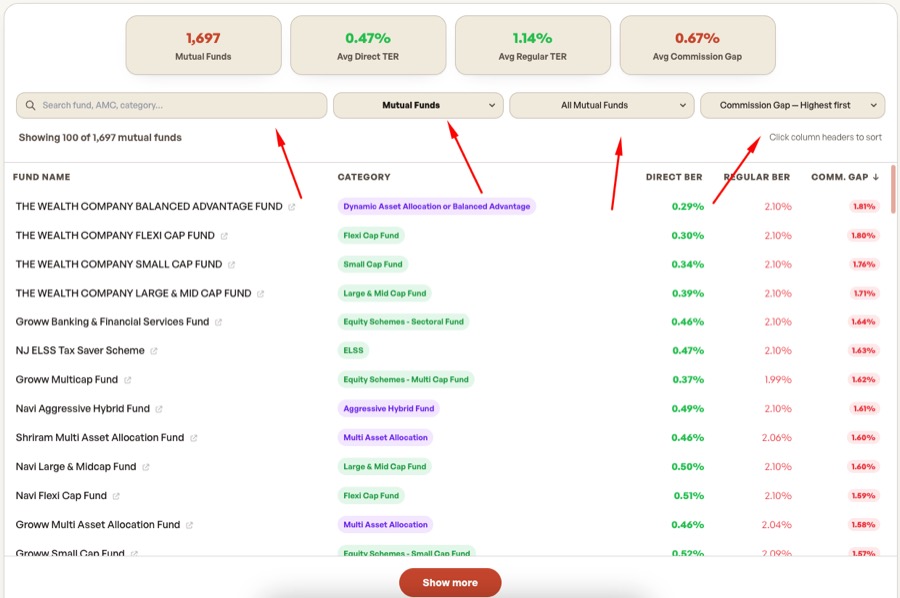Sort by the CATEGORY column header

(364, 177)
